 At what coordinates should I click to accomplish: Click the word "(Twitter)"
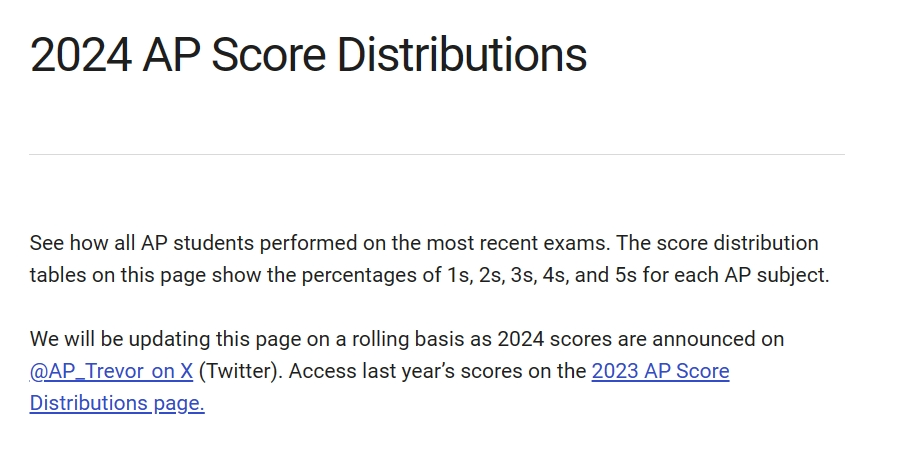pos(240,371)
